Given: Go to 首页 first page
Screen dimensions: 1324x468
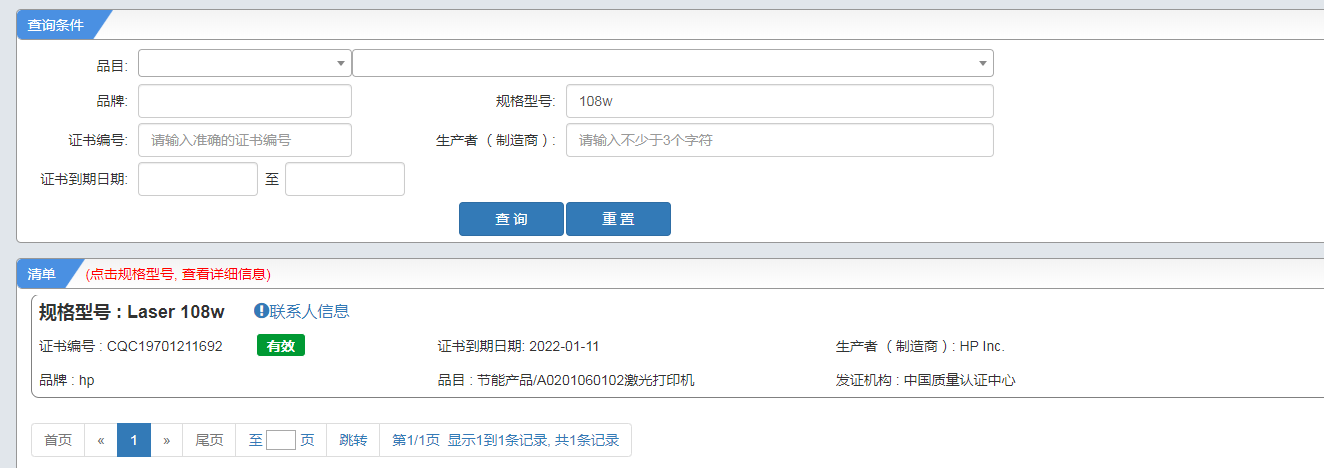Looking at the screenshot, I should click(58, 440).
